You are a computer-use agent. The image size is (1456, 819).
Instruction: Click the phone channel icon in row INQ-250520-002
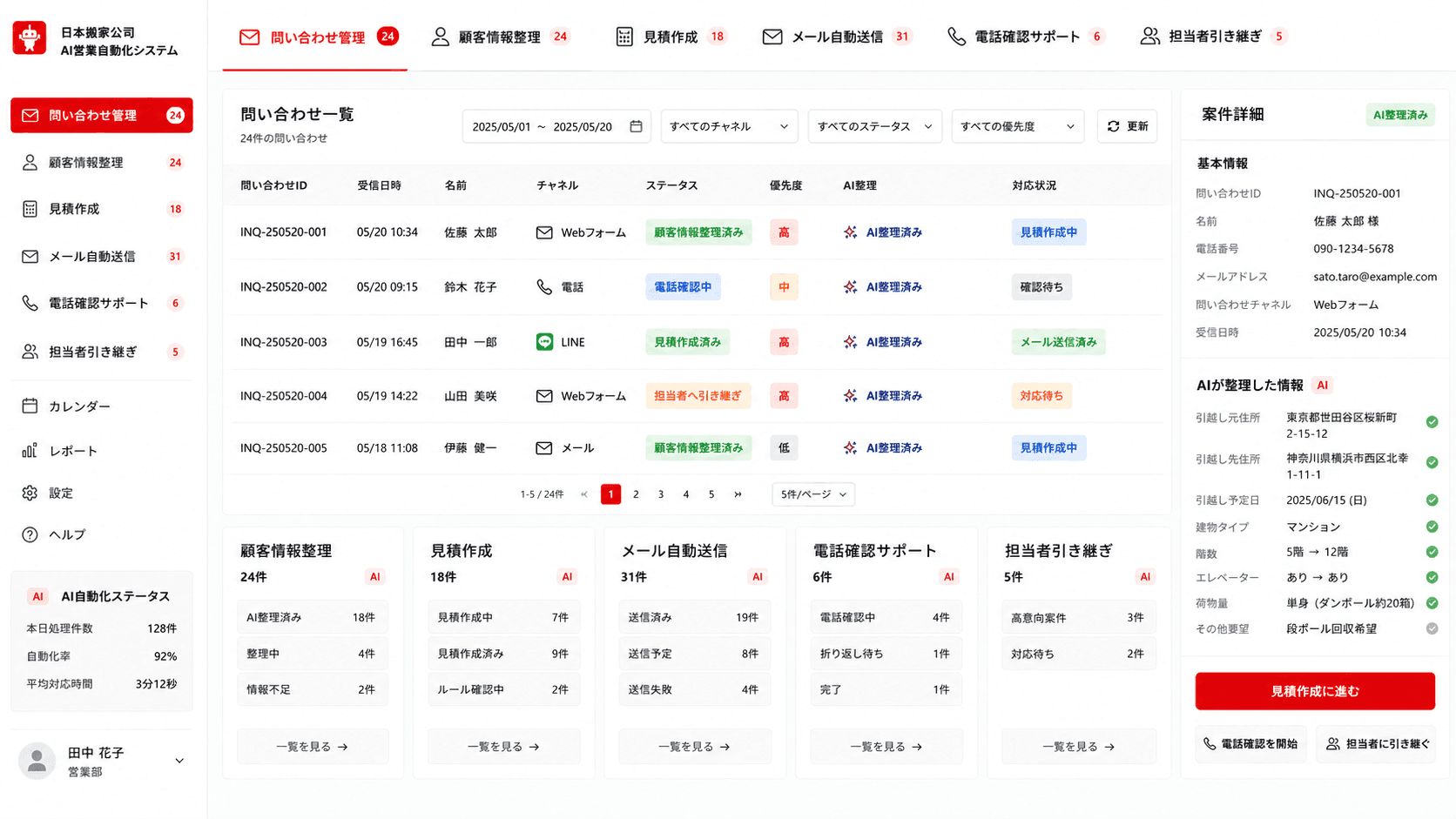(544, 287)
